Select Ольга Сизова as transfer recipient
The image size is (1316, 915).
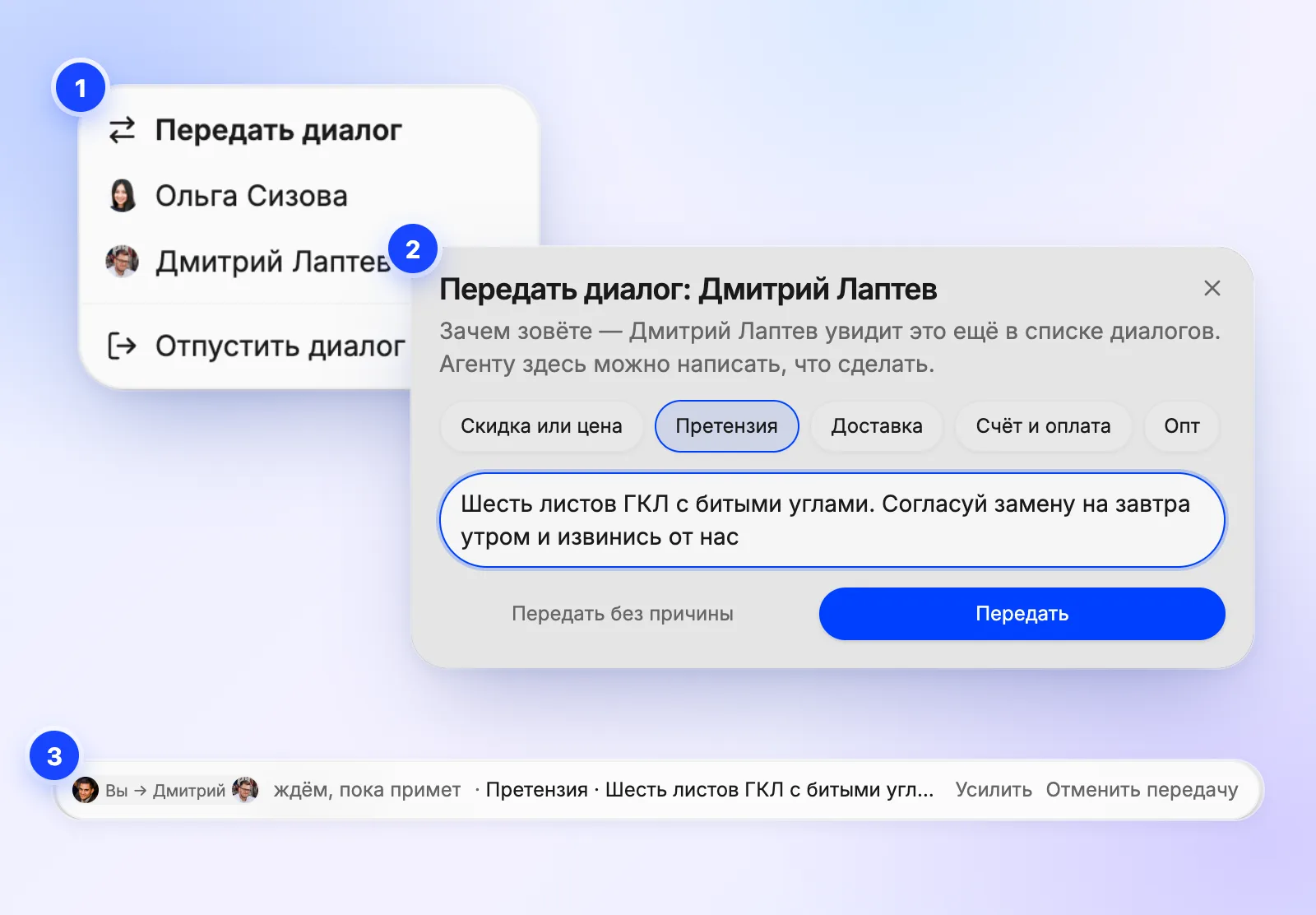(x=252, y=196)
